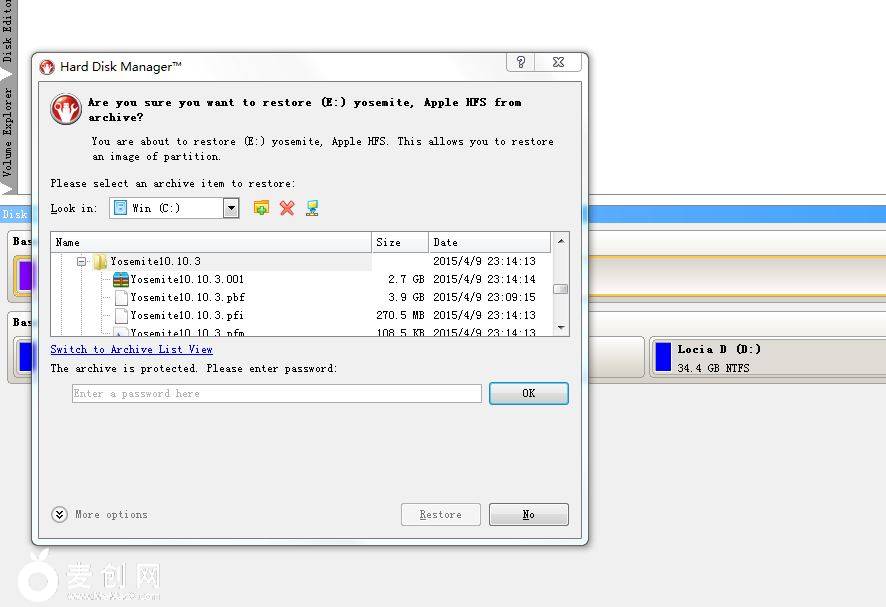Select the Yosemite10.10.3.pbf file
The width and height of the screenshot is (886, 607).
pos(186,297)
